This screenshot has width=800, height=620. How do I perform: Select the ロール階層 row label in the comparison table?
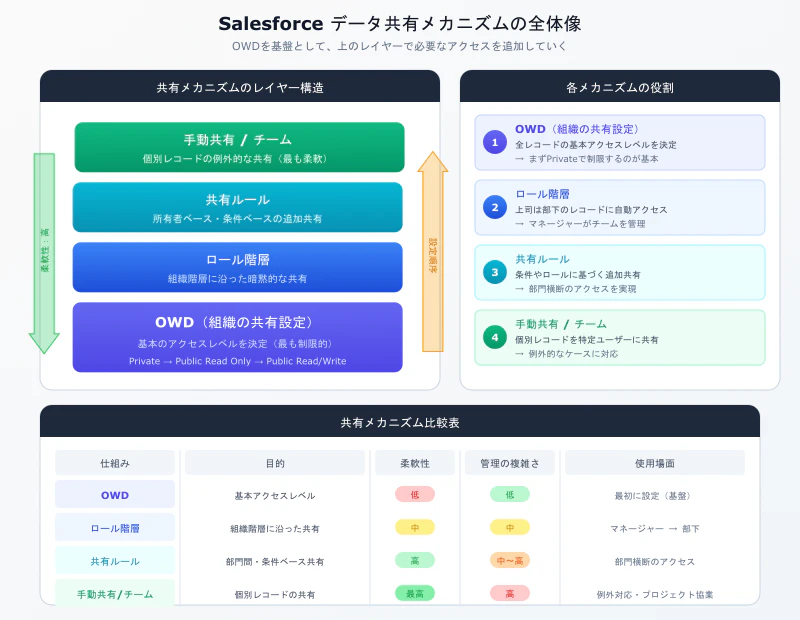[115, 528]
